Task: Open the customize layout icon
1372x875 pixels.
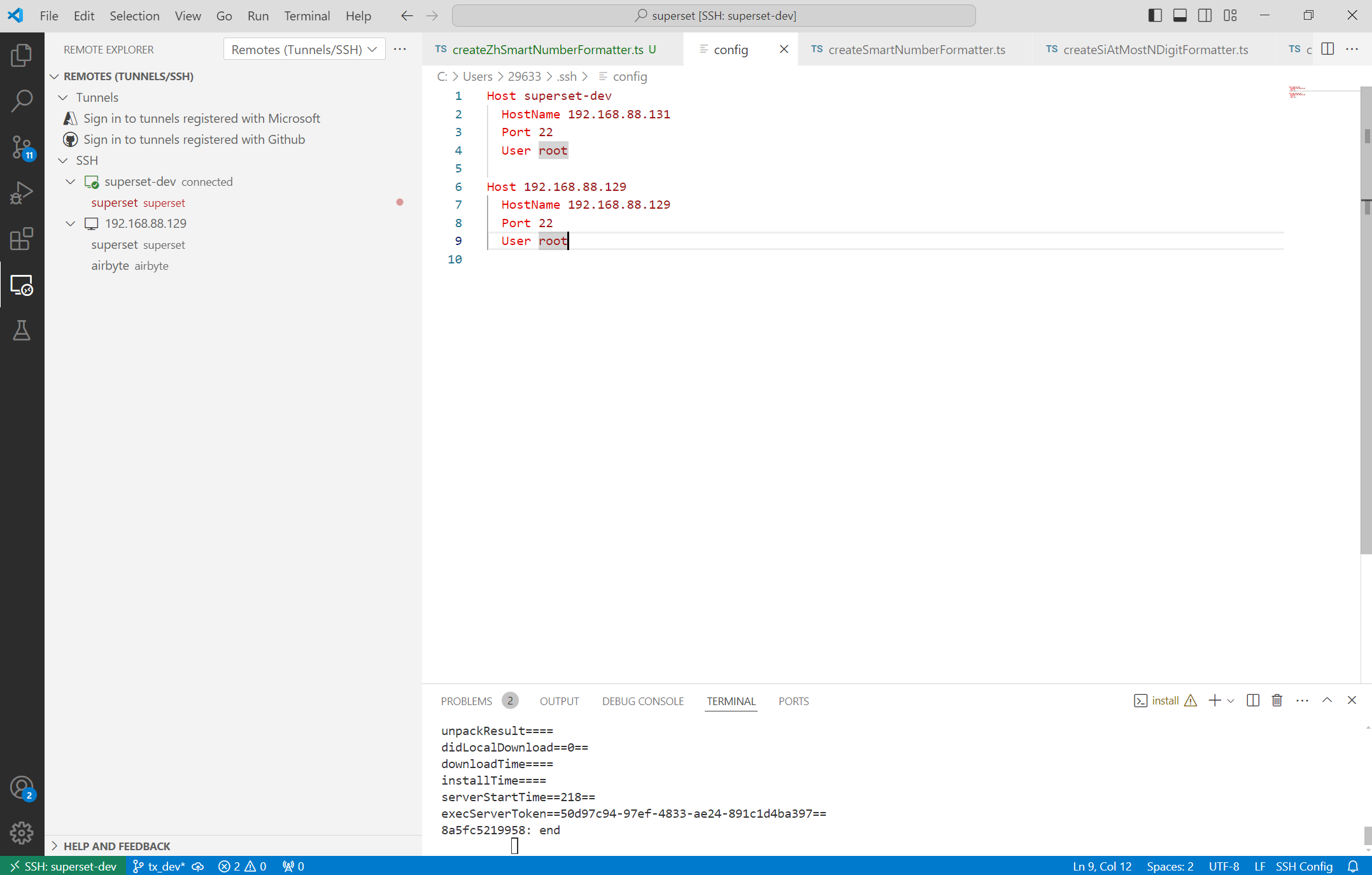Action: pyautogui.click(x=1230, y=16)
